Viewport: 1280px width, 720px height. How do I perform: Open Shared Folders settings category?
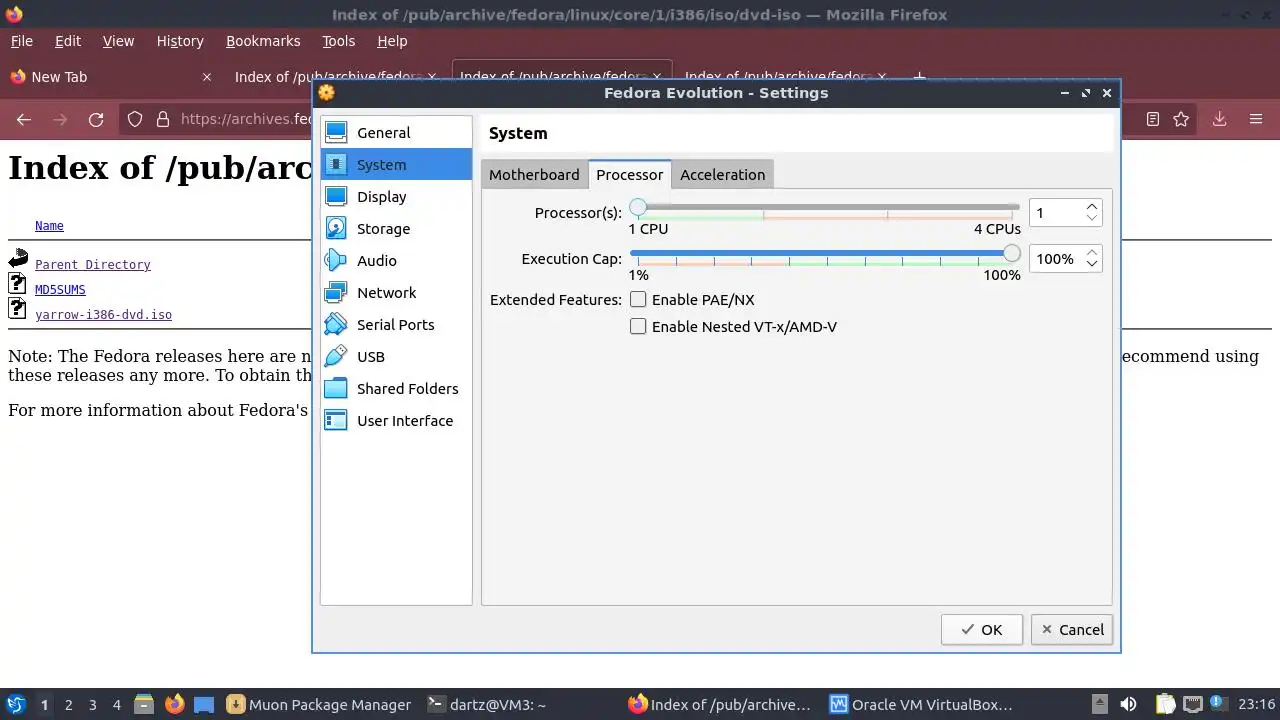(x=396, y=388)
